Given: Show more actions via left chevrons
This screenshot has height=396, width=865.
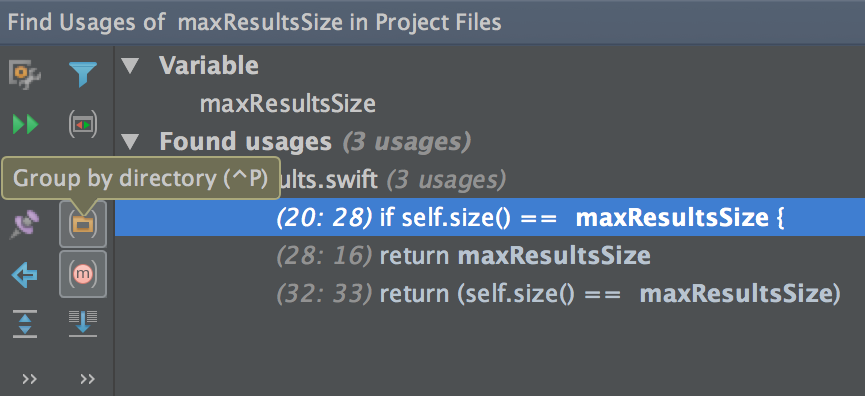Looking at the screenshot, I should point(29,379).
